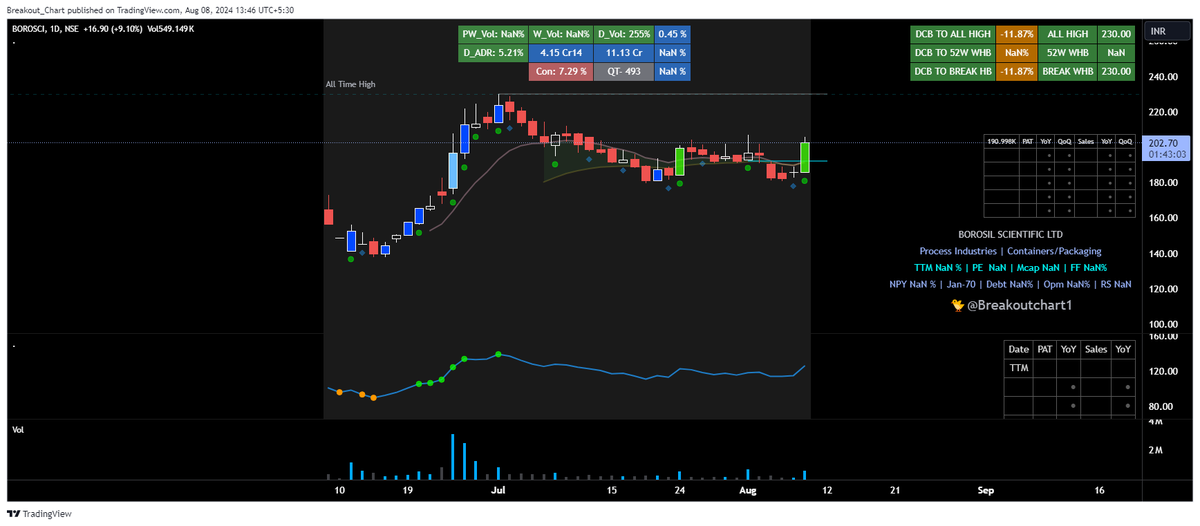Screen dimensions: 1200x526
Task: Click the TTM row label in lower table
Action: [x=1018, y=368]
